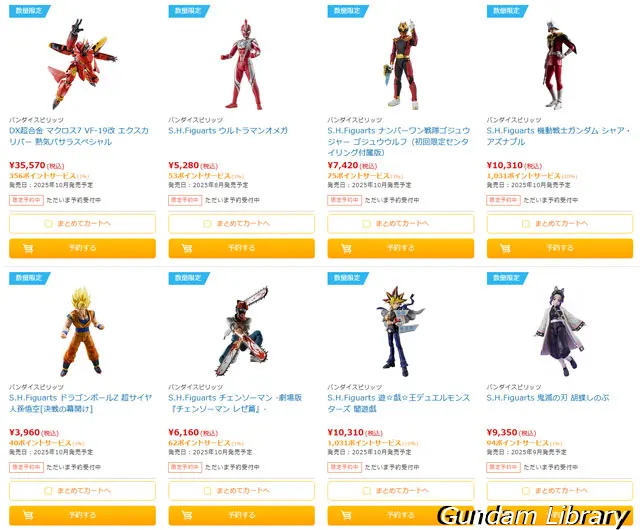The height and width of the screenshot is (530, 640).
Task: Open Dragon Ball Z Super Saiyan Goku link
Action: [80, 403]
